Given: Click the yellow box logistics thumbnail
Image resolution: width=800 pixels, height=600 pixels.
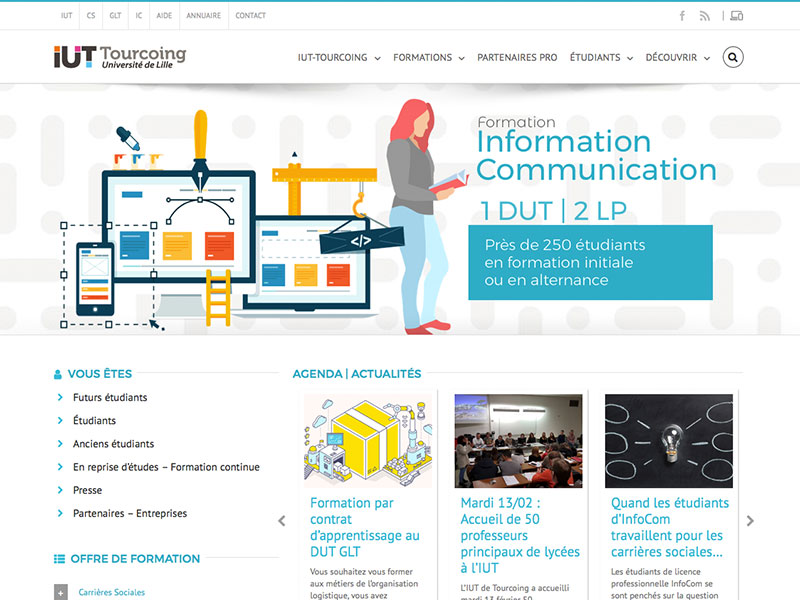Looking at the screenshot, I should pos(367,441).
